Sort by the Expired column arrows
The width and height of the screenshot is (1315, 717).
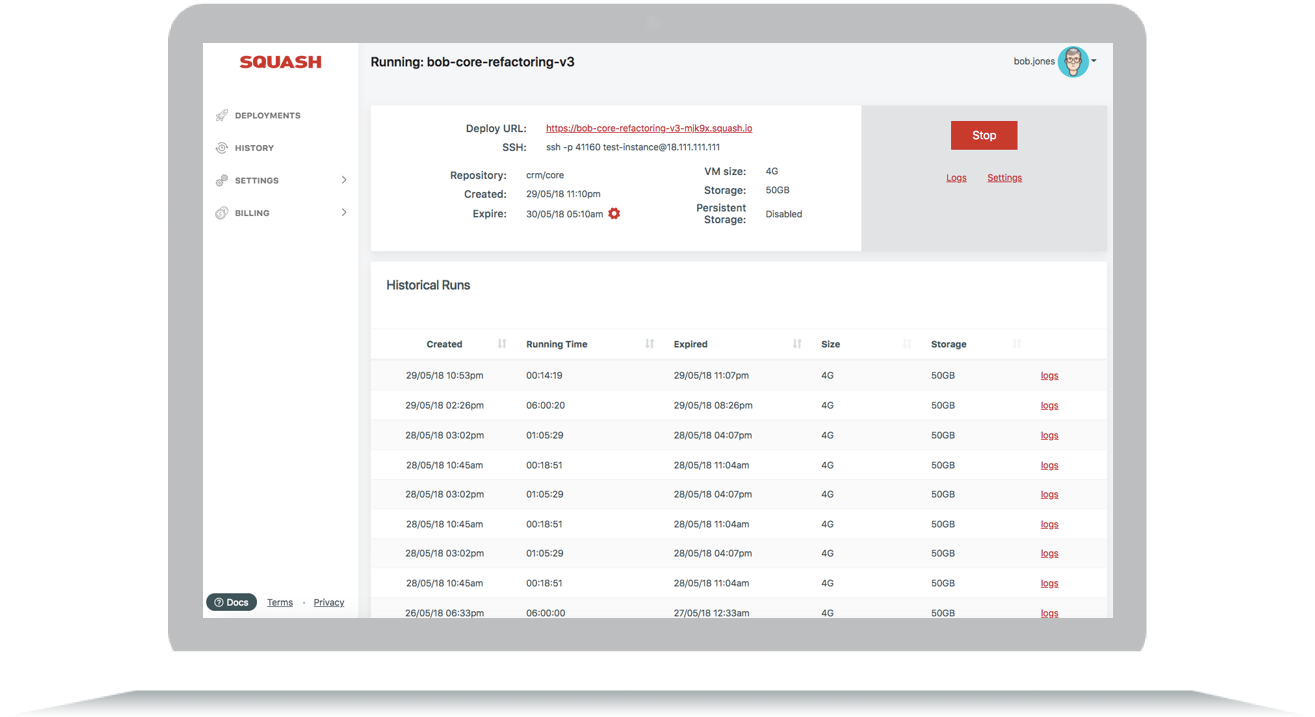[x=797, y=344]
